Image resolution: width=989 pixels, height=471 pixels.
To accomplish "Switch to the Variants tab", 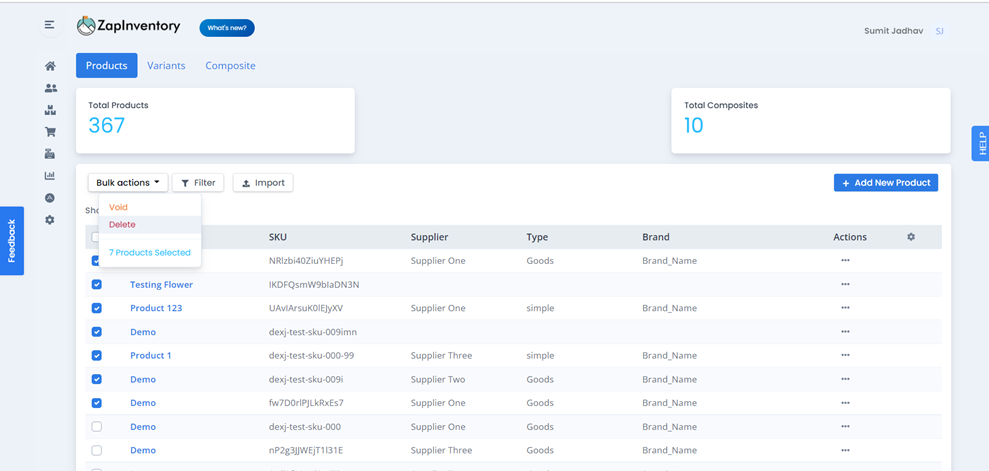I will point(166,66).
